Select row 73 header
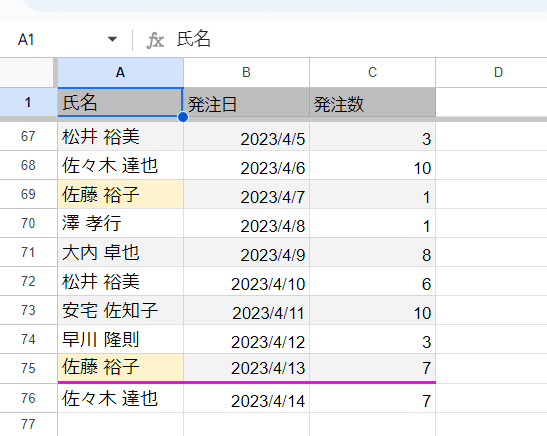The image size is (547, 436). tap(28, 310)
